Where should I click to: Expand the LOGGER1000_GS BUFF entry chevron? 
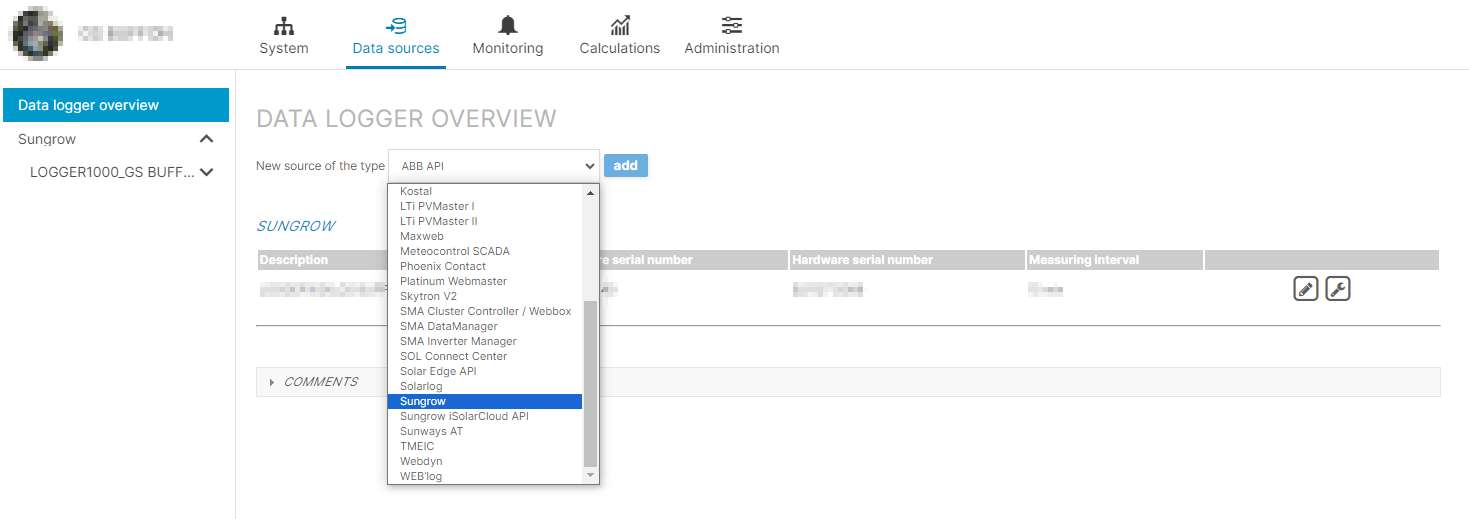click(x=207, y=172)
